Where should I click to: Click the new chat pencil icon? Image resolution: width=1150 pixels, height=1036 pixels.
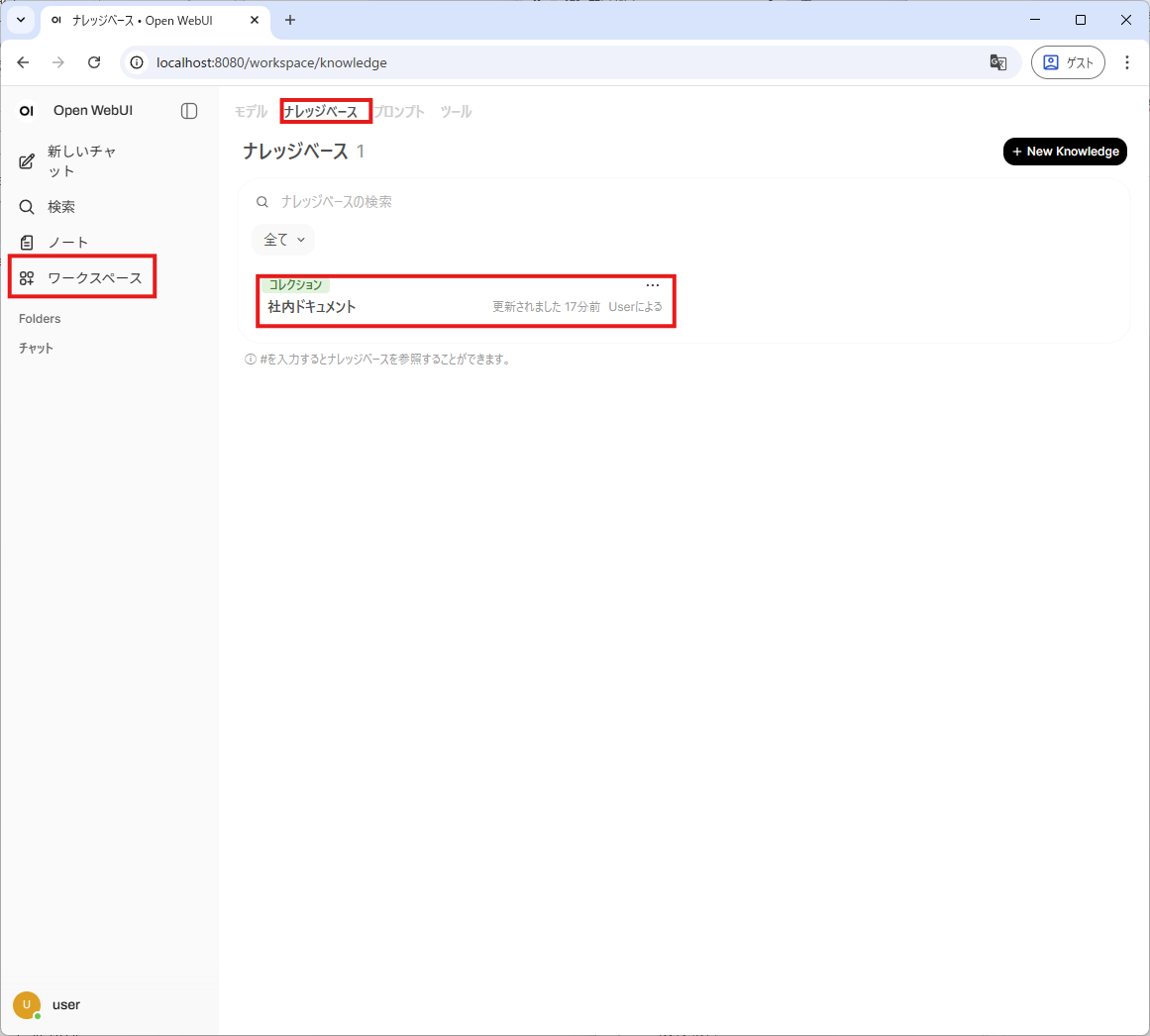[28, 161]
